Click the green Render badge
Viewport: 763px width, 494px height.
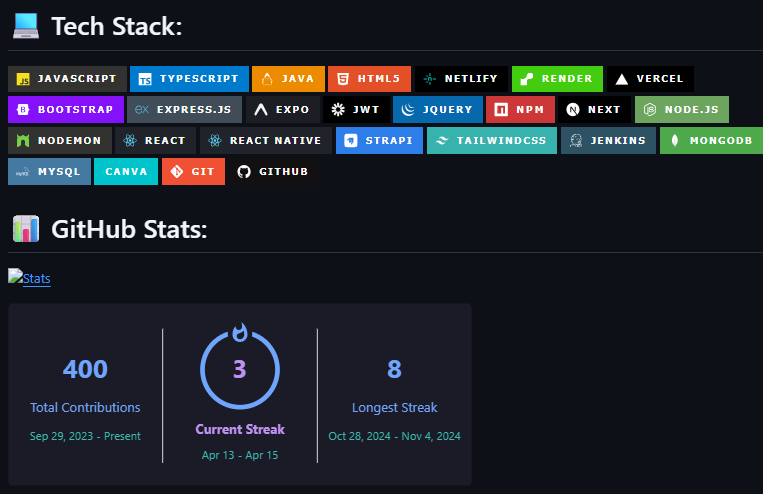tap(557, 79)
